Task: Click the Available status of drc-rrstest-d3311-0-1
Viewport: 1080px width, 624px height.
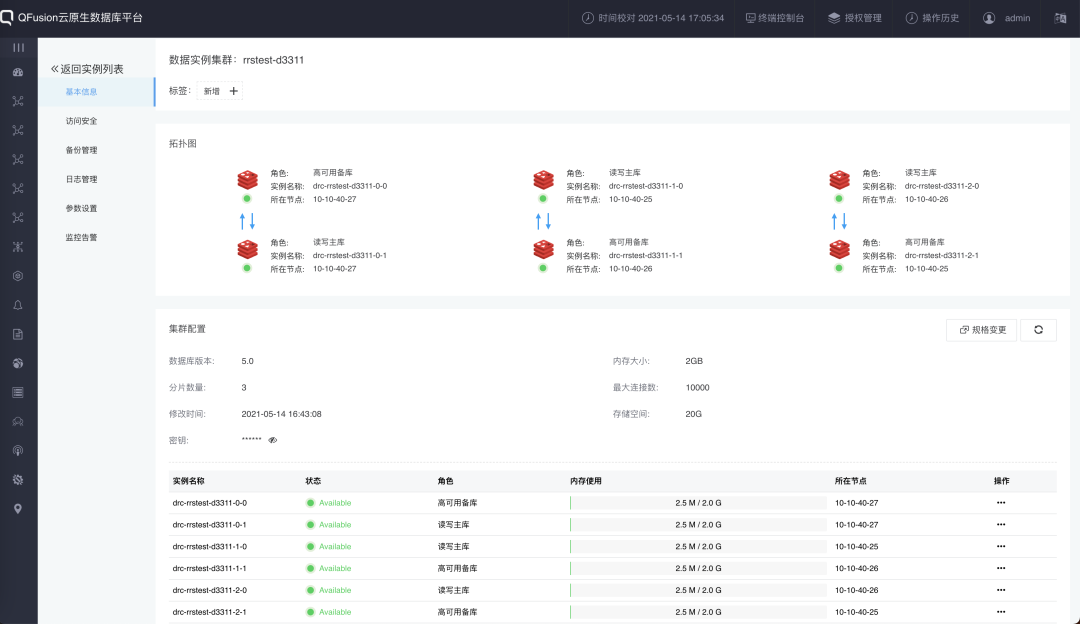Action: 329,525
